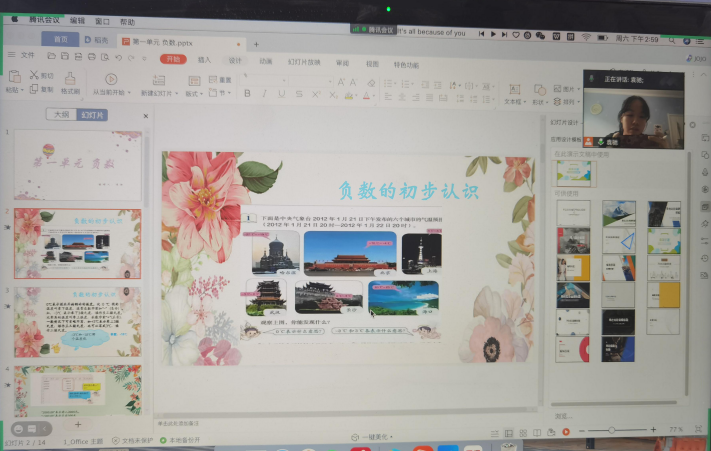The width and height of the screenshot is (711, 451).
Task: Click the Shapes icon in the ribbon
Action: click(x=540, y=89)
